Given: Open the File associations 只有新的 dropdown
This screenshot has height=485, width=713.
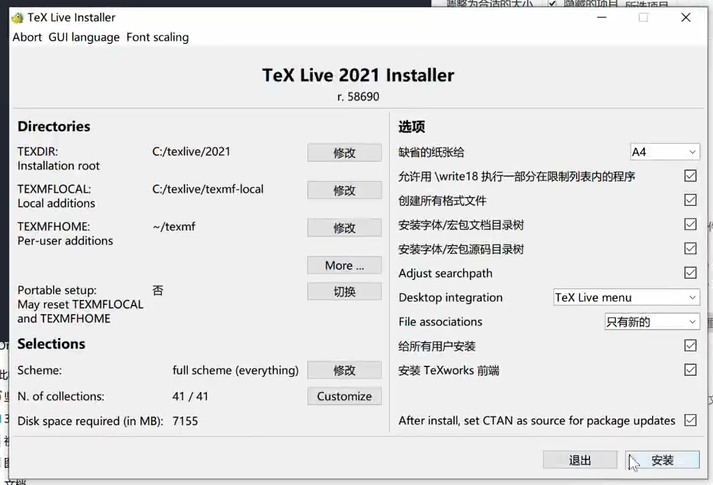Looking at the screenshot, I should tap(652, 322).
